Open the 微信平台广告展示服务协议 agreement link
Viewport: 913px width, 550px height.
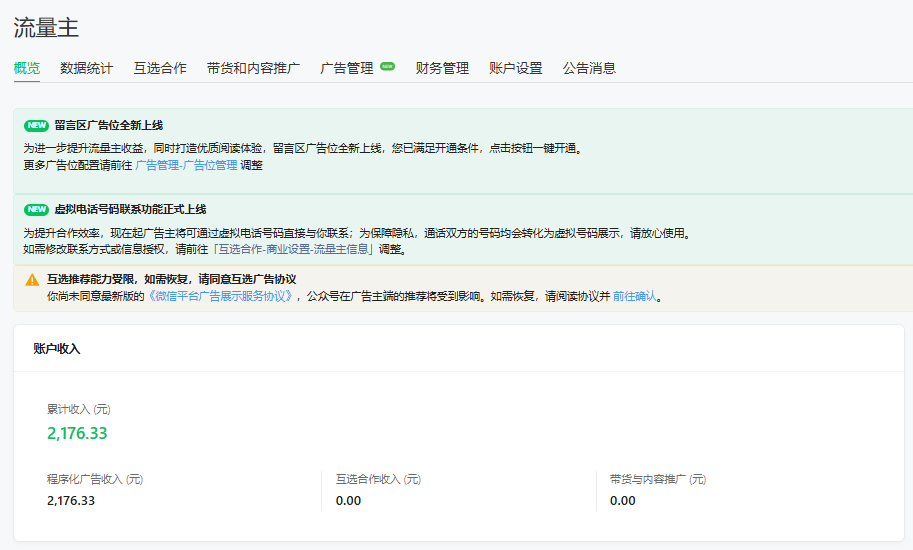(222, 296)
